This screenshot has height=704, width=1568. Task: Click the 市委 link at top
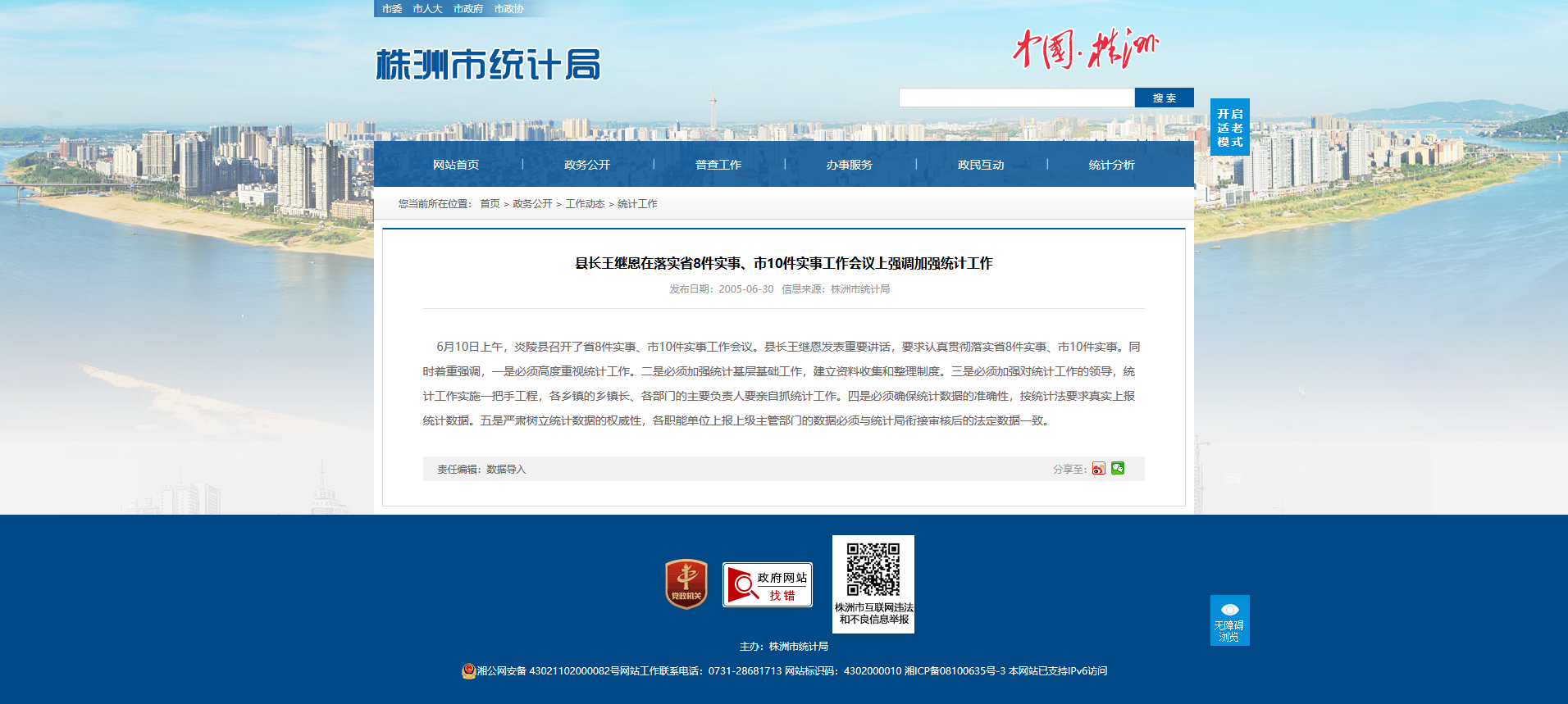coord(392,9)
